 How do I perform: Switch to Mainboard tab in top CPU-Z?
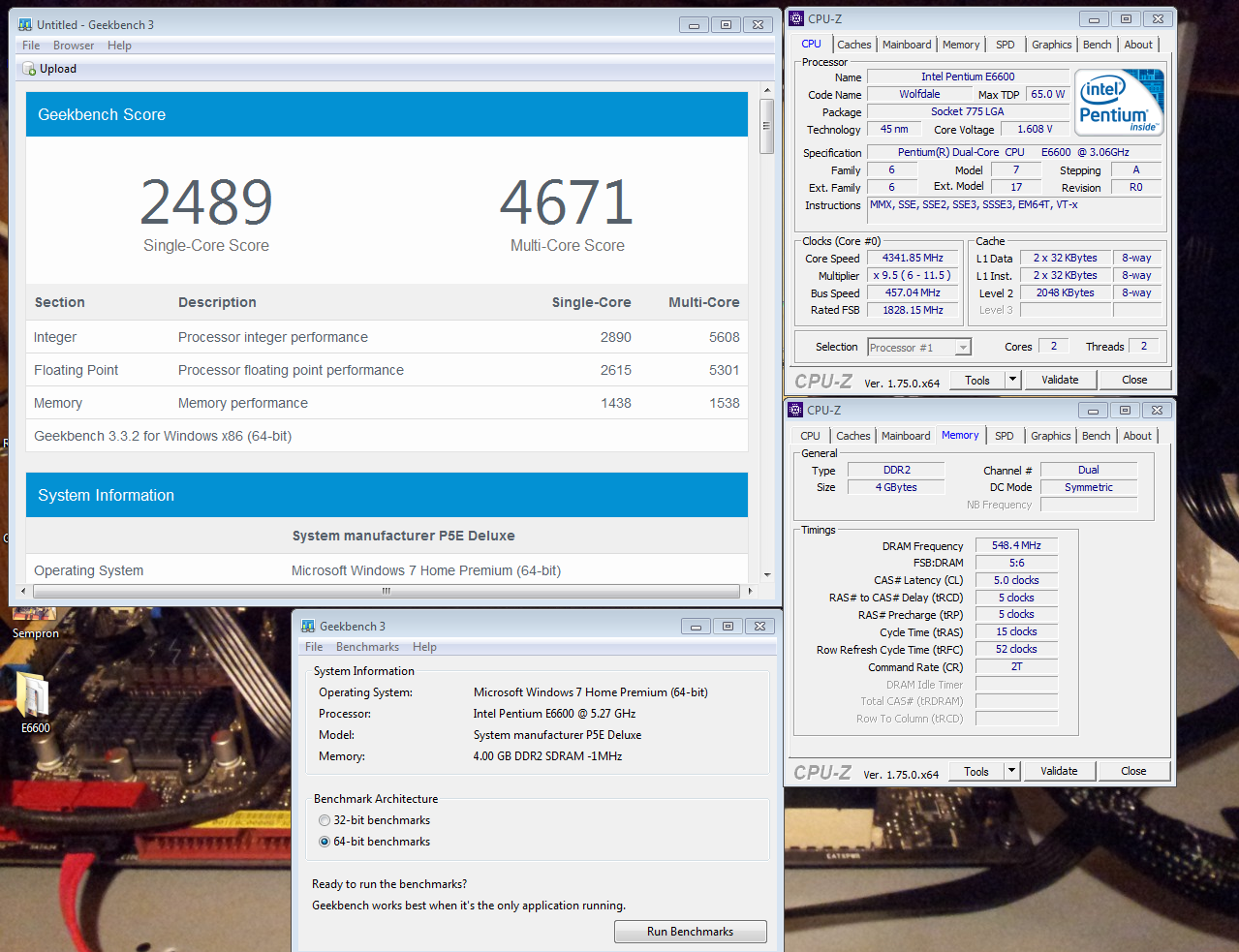[x=907, y=45]
